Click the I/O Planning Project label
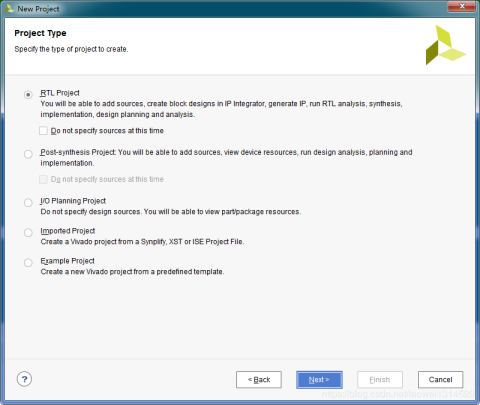The image size is (480, 405). [x=73, y=201]
